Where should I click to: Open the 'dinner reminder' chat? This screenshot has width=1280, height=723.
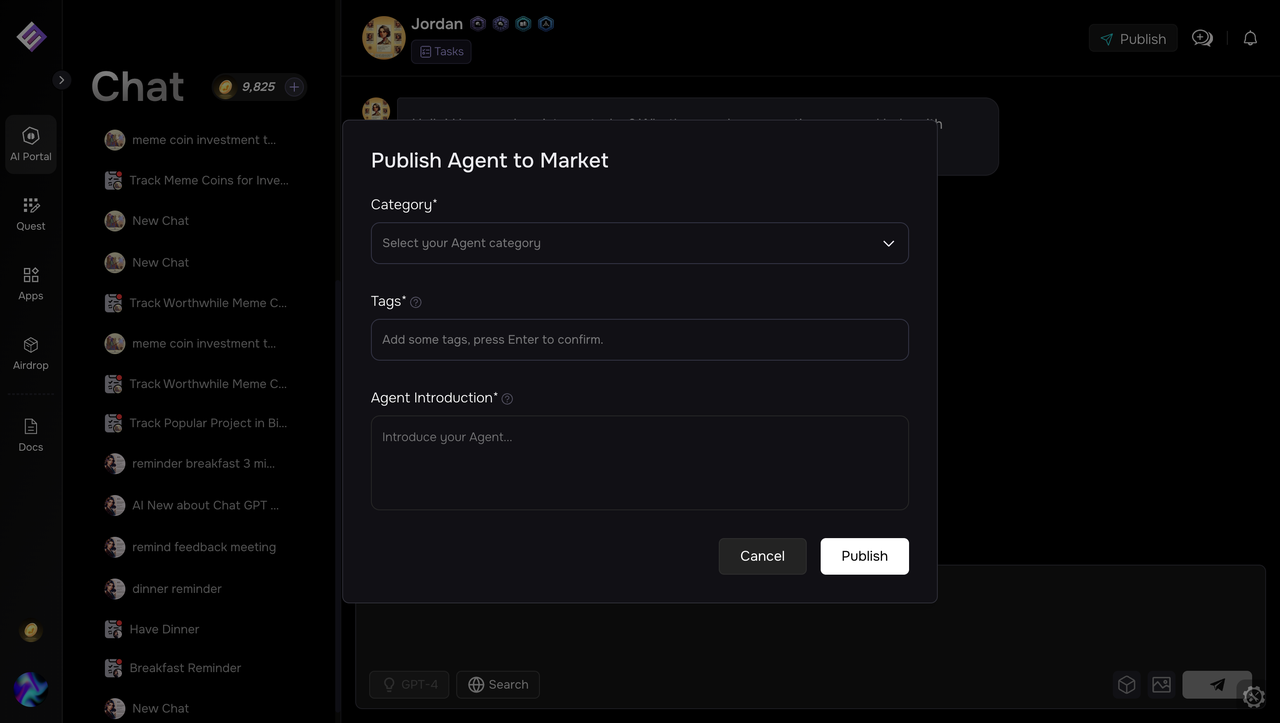tap(177, 589)
